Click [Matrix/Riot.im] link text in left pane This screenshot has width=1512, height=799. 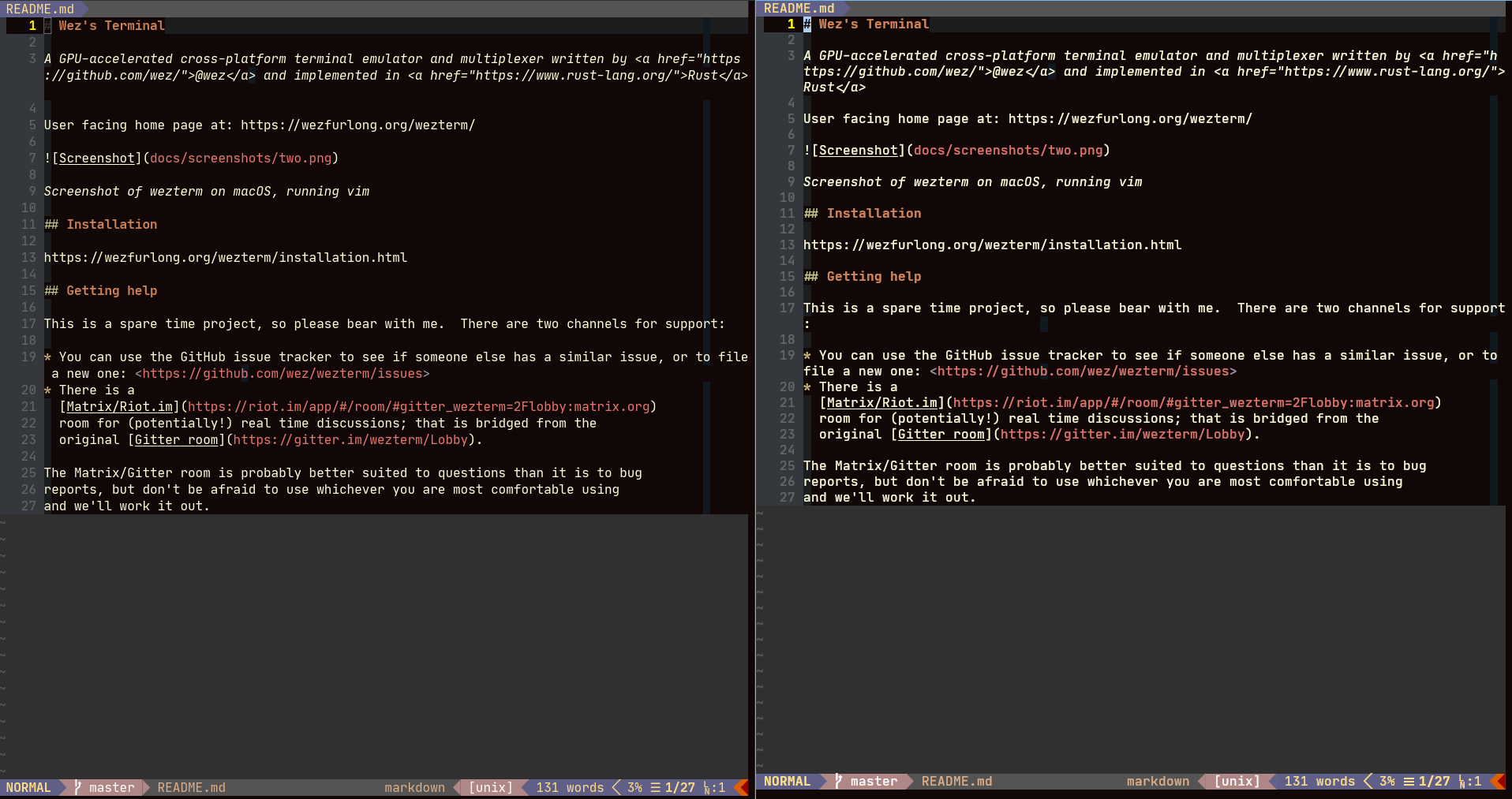(x=120, y=406)
